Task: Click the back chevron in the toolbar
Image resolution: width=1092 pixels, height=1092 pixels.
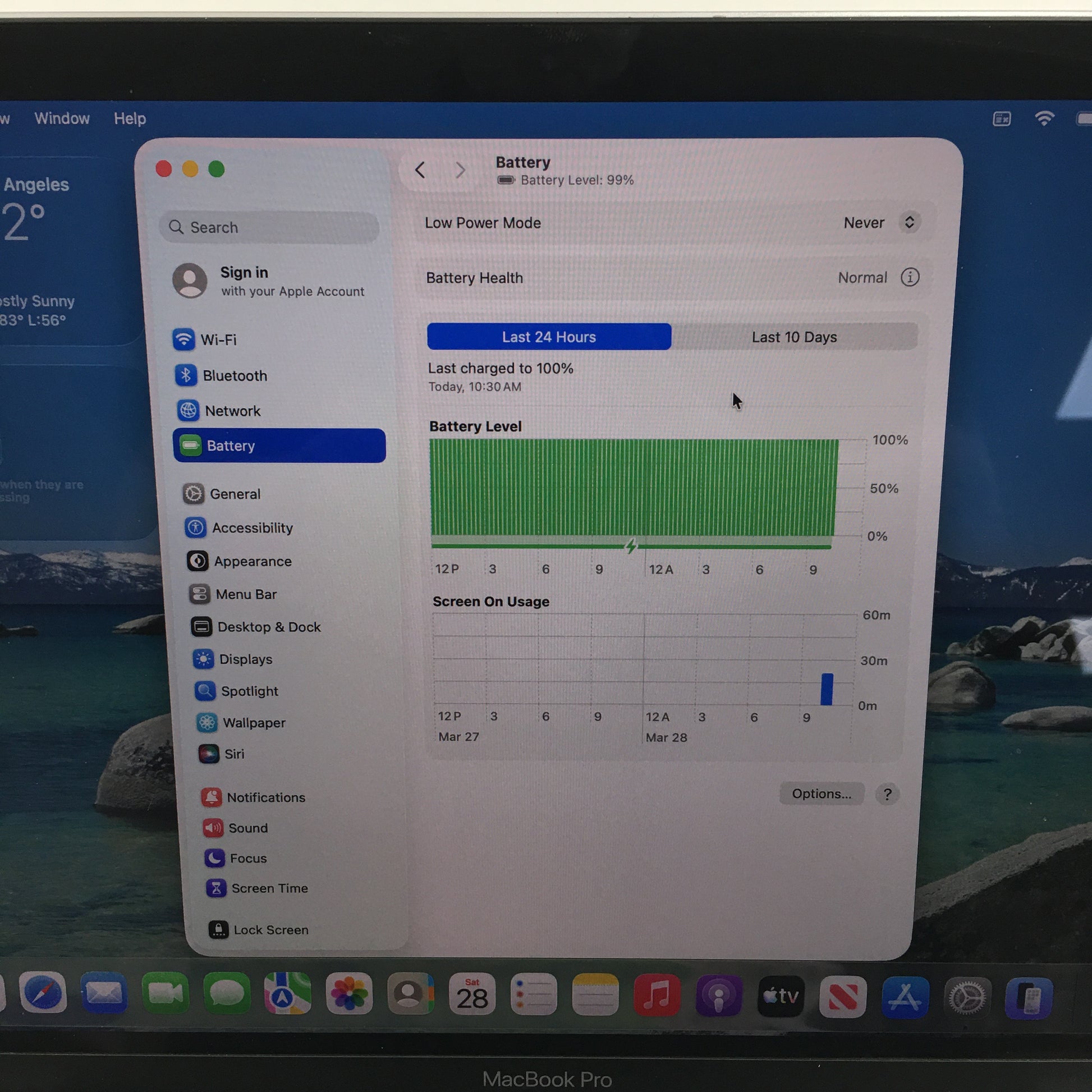Action: [420, 170]
